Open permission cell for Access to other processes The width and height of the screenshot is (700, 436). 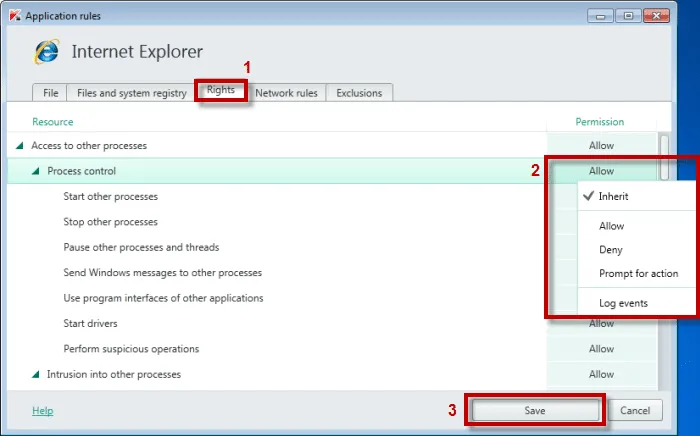(x=601, y=145)
